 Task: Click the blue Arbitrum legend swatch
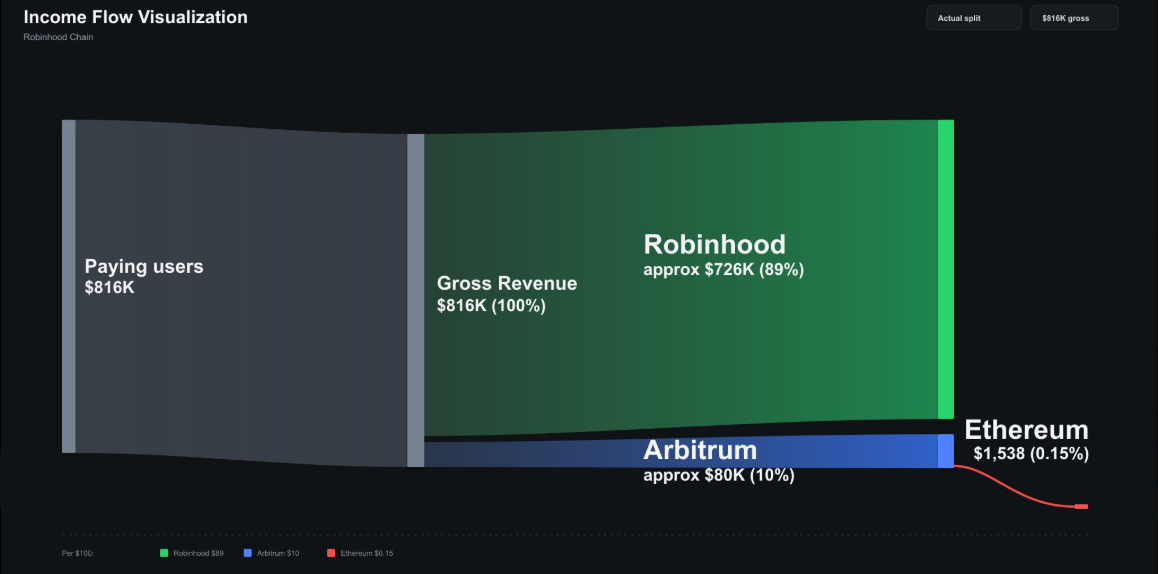[x=247, y=553]
